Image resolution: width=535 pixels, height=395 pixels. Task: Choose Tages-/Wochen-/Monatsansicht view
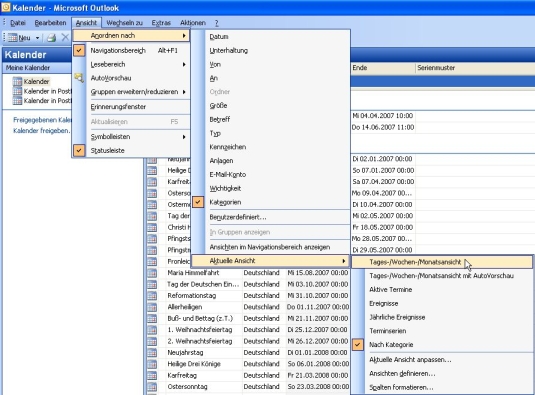pyautogui.click(x=442, y=262)
